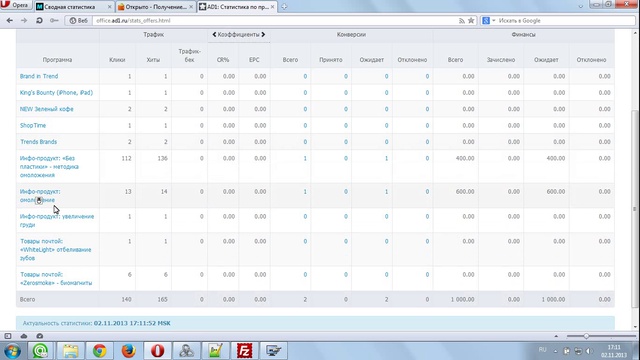The width and height of the screenshot is (640, 360).
Task: Click pending conversions 1 for «Без пластики» row
Action: click(386, 158)
